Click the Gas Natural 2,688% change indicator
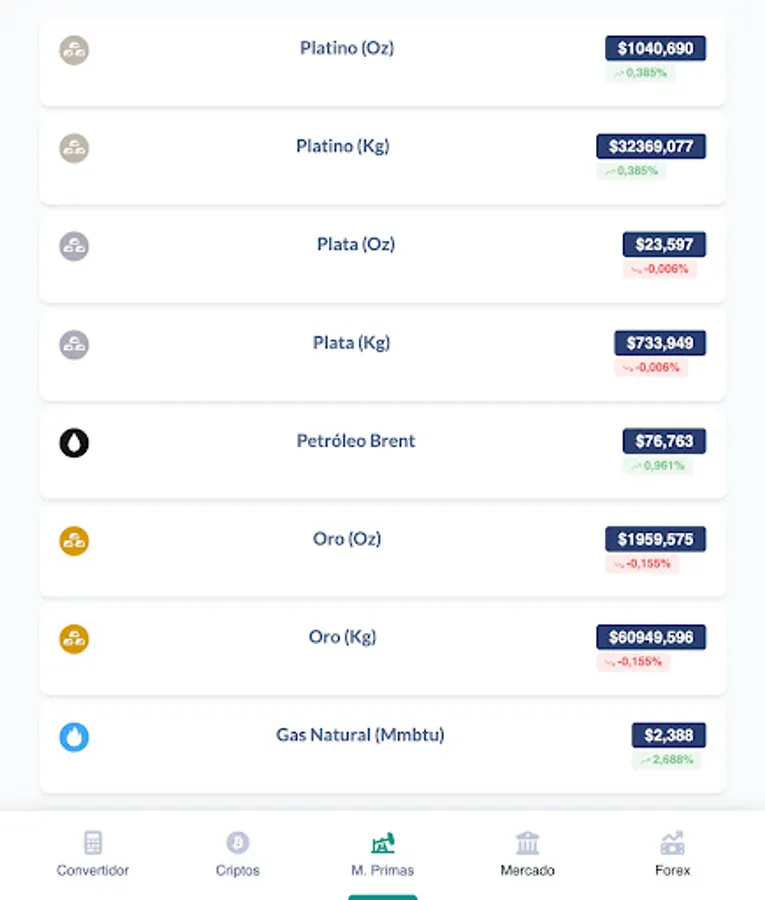 (x=666, y=760)
